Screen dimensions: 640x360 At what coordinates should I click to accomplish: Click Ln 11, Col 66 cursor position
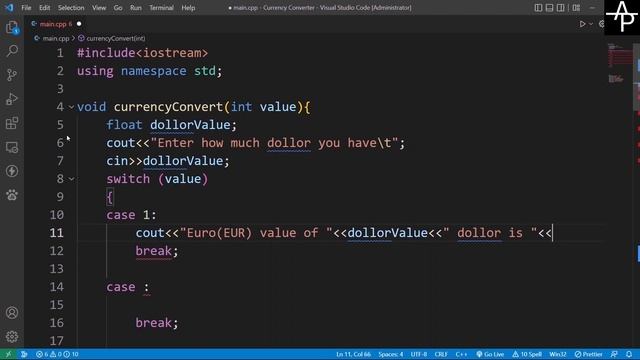(x=353, y=354)
